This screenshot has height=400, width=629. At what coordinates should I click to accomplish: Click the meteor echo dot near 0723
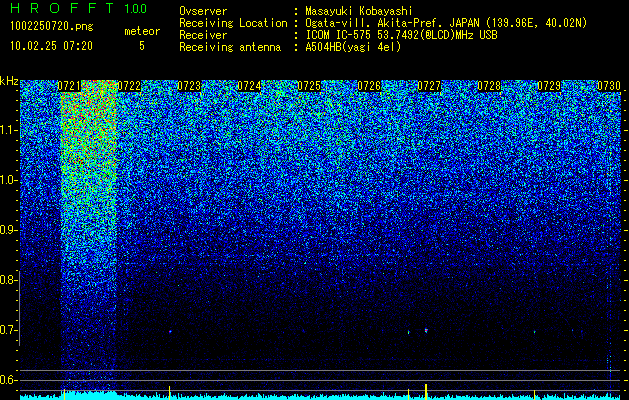click(x=170, y=332)
